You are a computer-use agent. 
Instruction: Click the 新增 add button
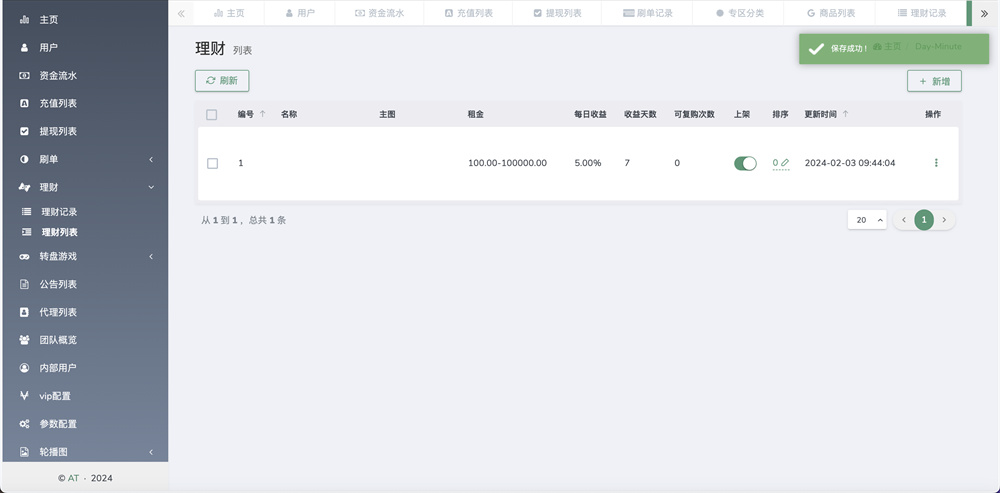pyautogui.click(x=934, y=81)
